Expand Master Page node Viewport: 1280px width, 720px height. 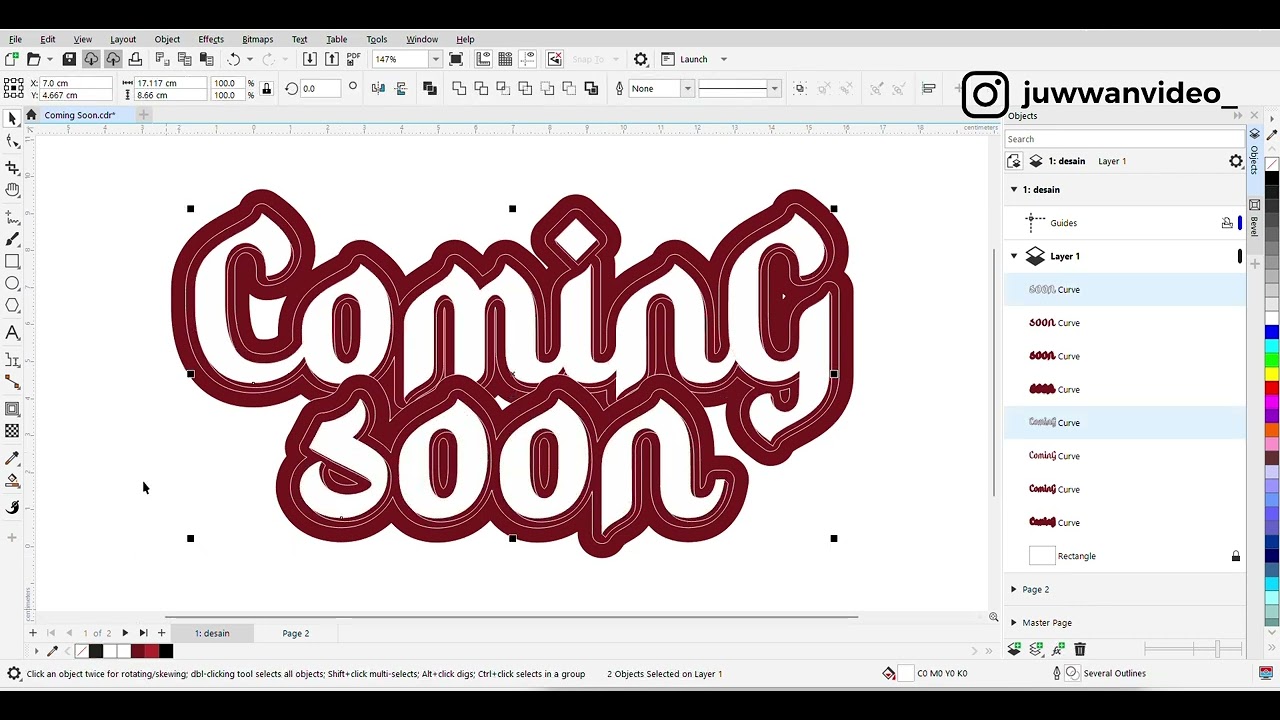[x=1014, y=623]
